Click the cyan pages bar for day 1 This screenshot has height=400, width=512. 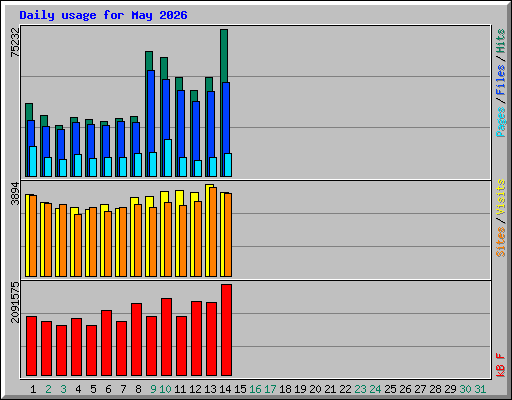pyautogui.click(x=33, y=161)
